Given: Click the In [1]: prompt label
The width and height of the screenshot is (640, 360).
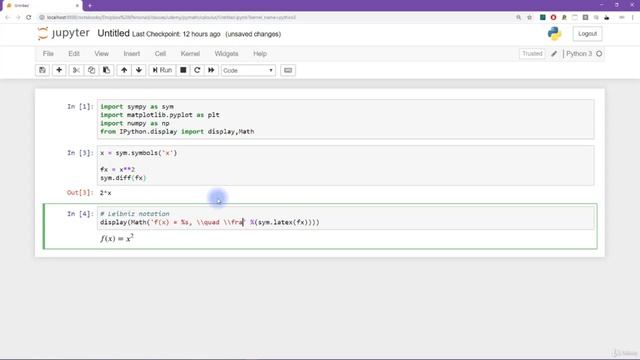Looking at the screenshot, I should pos(80,107).
